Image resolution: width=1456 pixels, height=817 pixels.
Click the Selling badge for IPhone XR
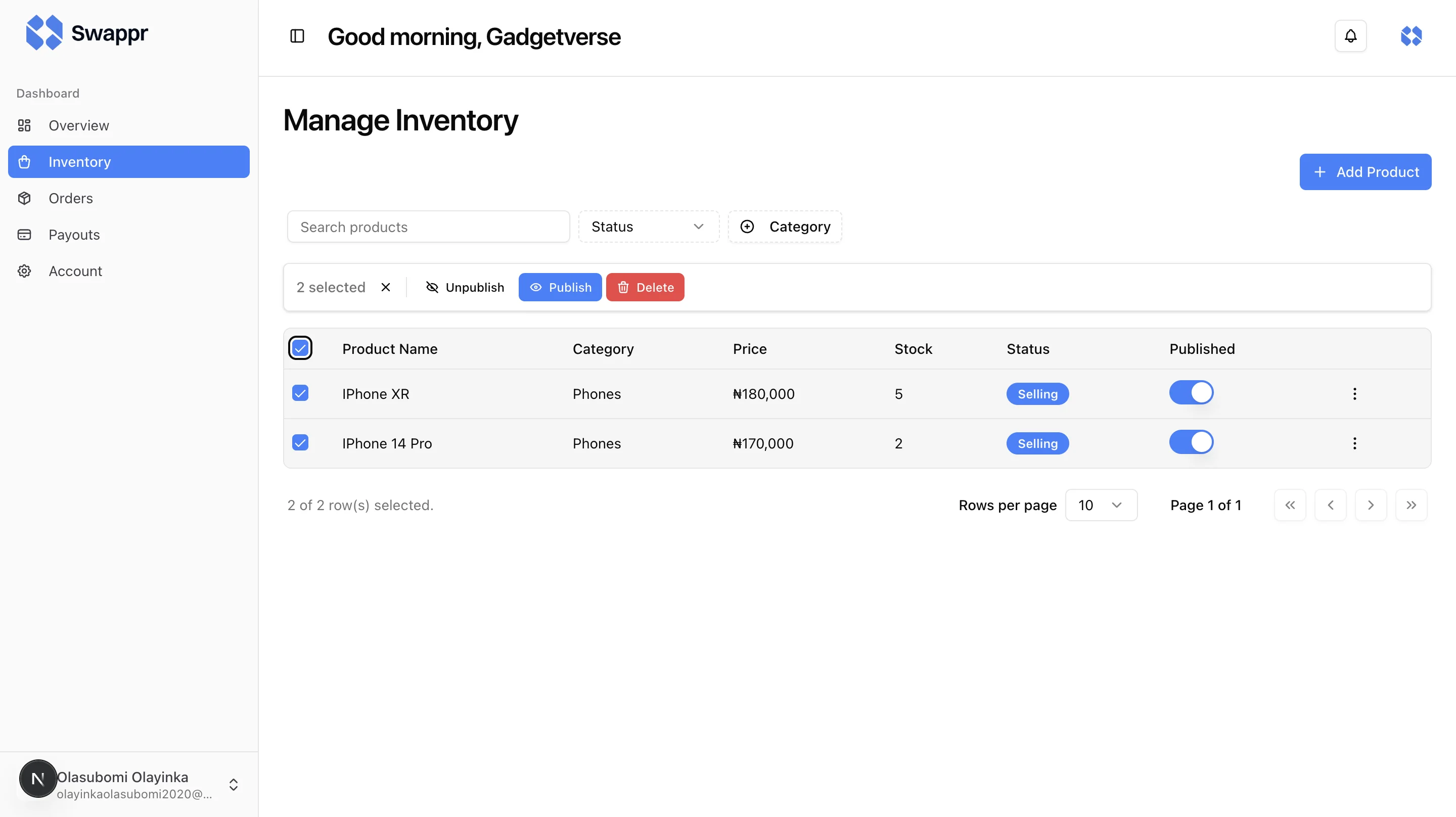point(1037,394)
